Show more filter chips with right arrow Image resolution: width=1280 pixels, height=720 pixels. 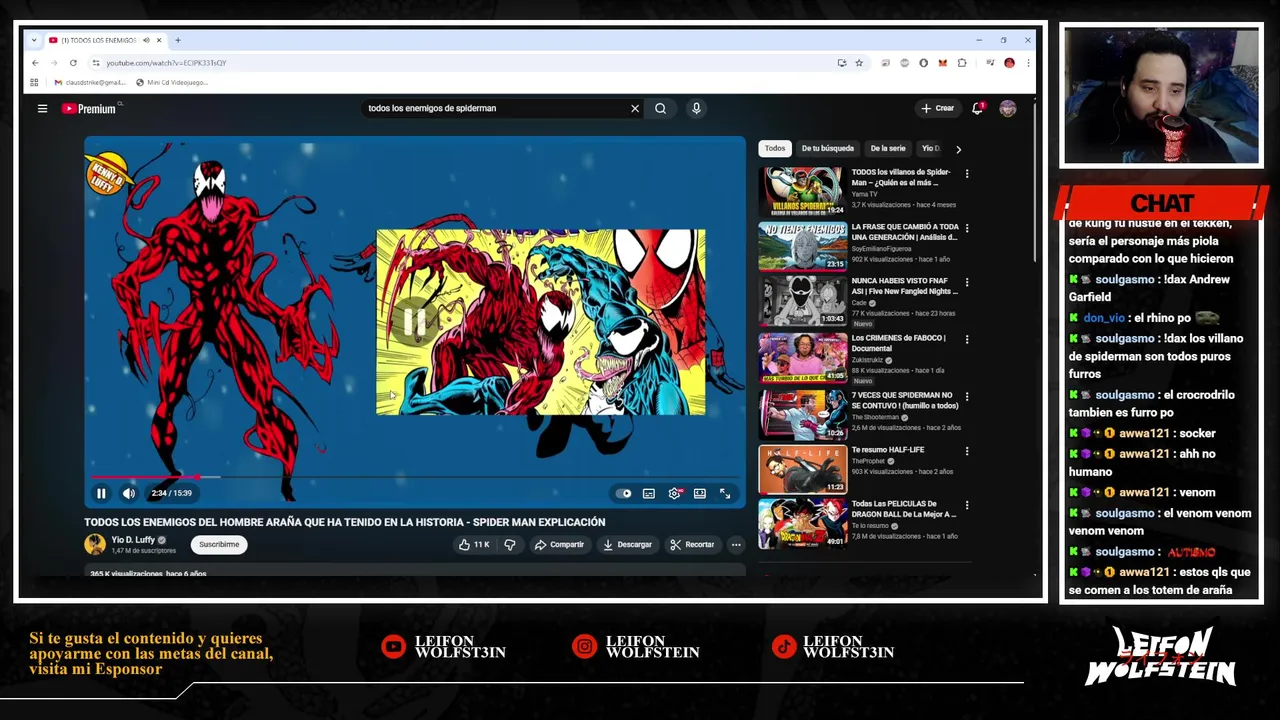tap(958, 149)
